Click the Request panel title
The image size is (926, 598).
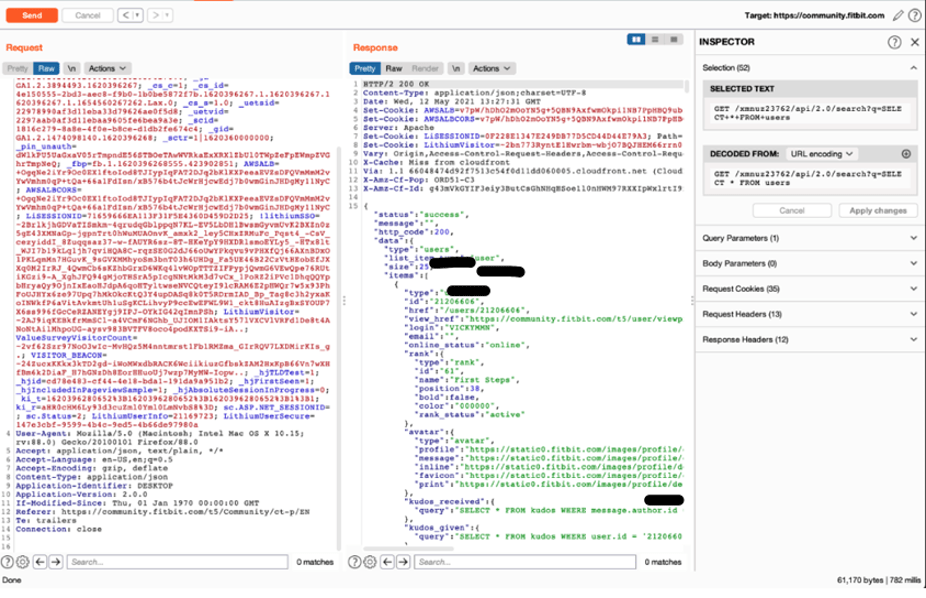(x=24, y=47)
